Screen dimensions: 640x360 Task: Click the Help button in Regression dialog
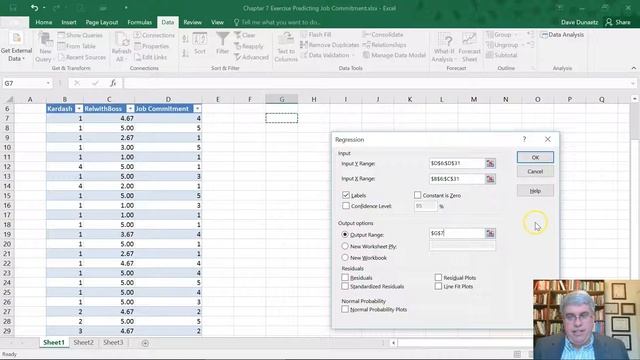click(x=535, y=191)
